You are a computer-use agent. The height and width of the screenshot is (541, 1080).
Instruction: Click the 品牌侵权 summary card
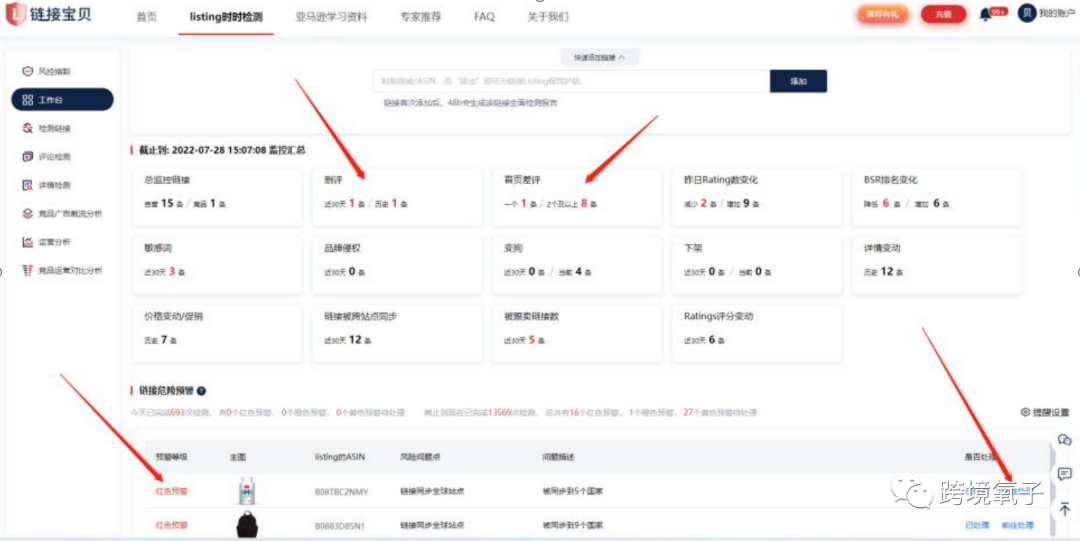[x=397, y=265]
